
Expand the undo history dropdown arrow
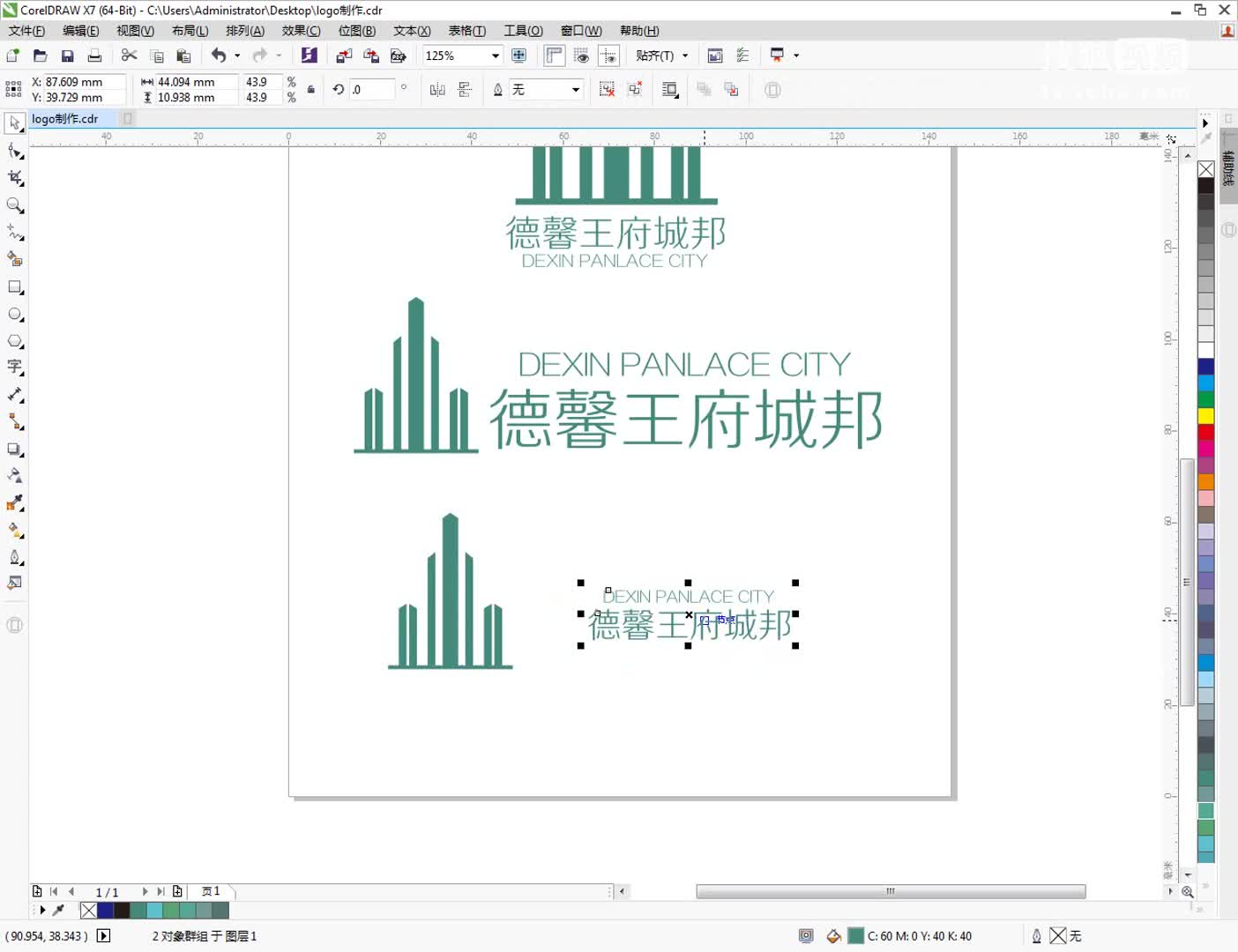(237, 56)
